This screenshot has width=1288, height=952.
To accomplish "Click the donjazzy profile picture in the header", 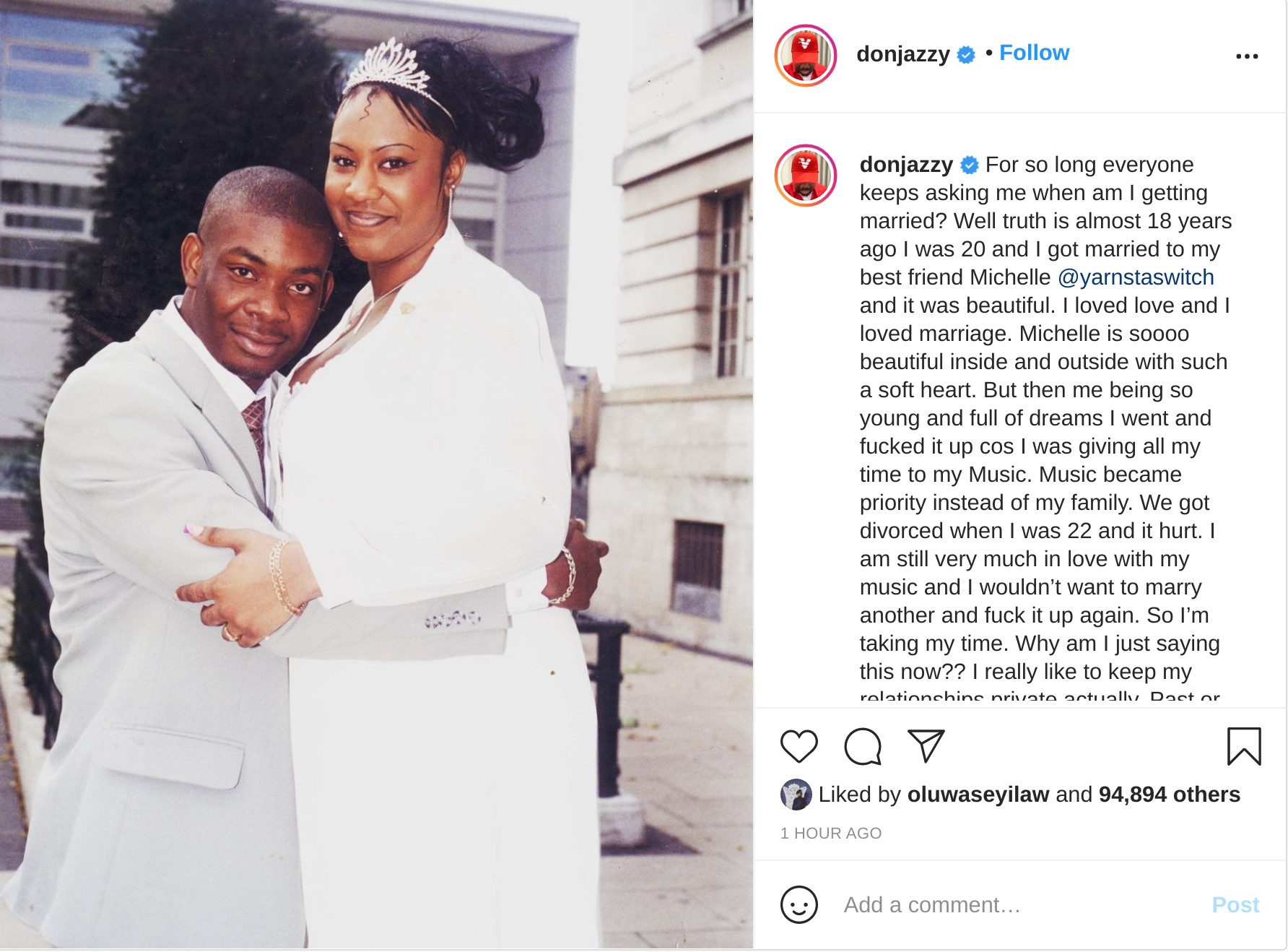I will [x=805, y=56].
